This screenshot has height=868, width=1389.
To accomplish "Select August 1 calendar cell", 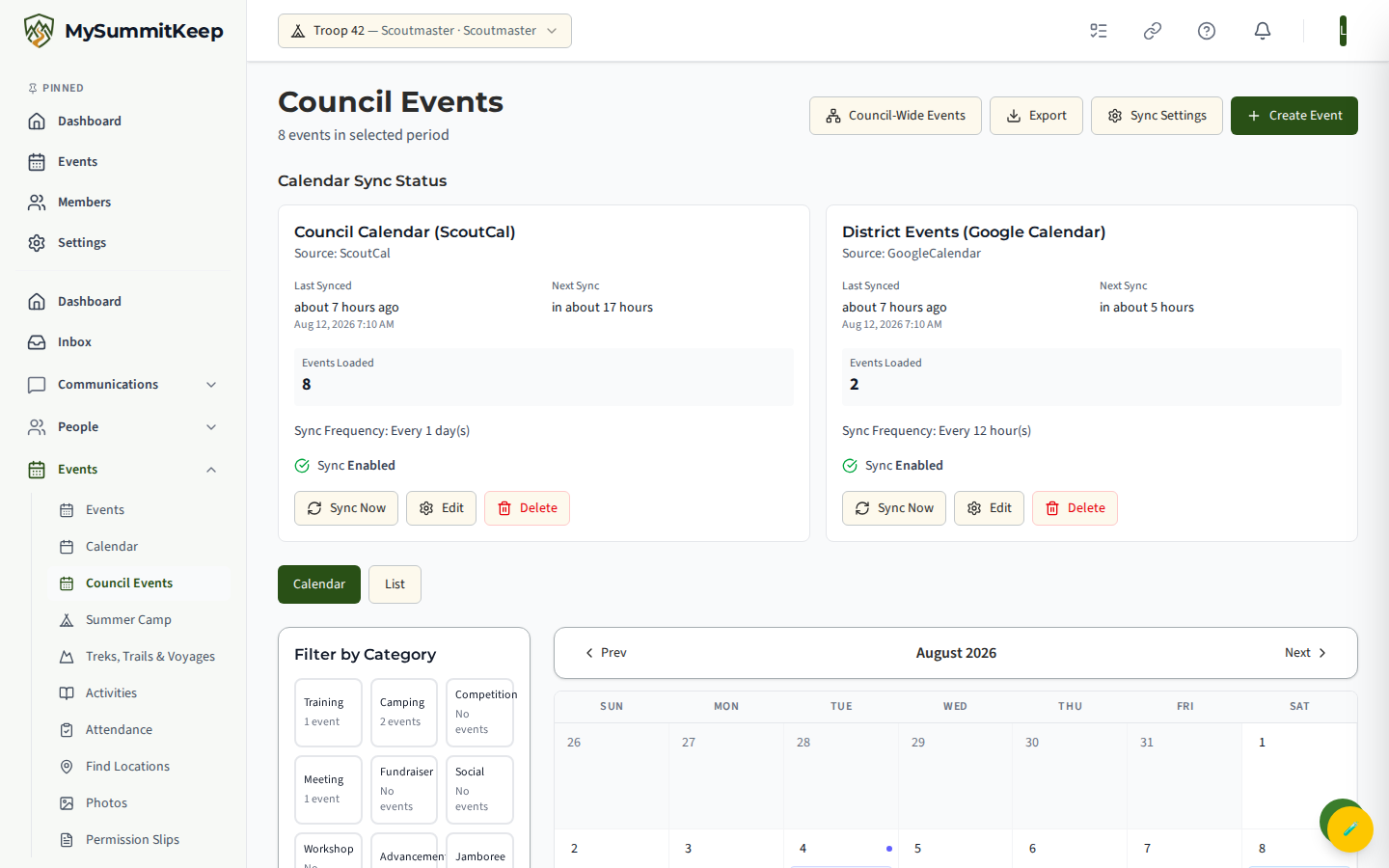I will coord(1299,776).
